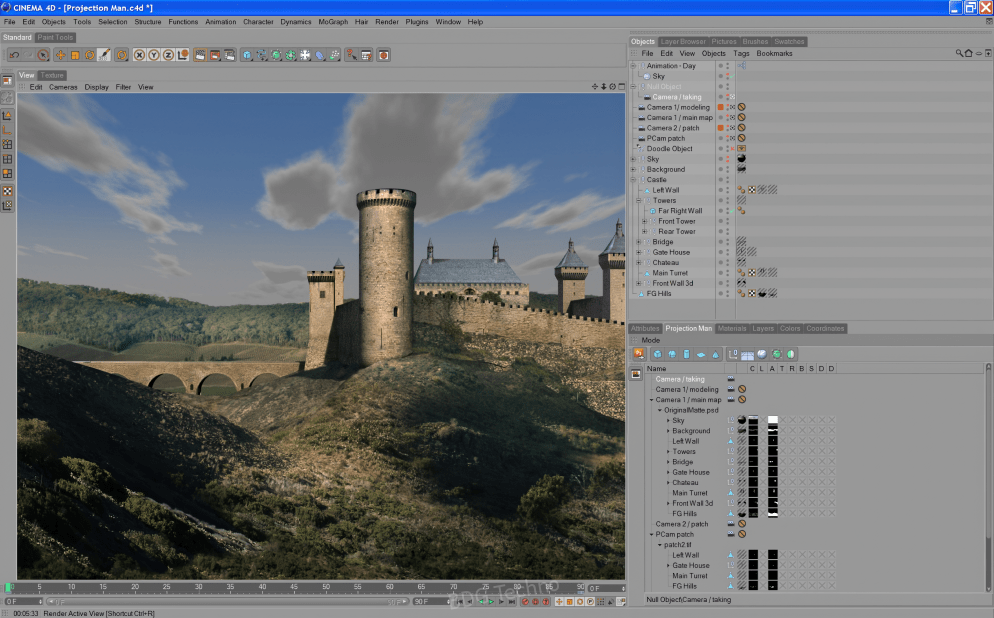Switch the world/object coordinate system icon
The width and height of the screenshot is (994, 618).
(x=183, y=55)
